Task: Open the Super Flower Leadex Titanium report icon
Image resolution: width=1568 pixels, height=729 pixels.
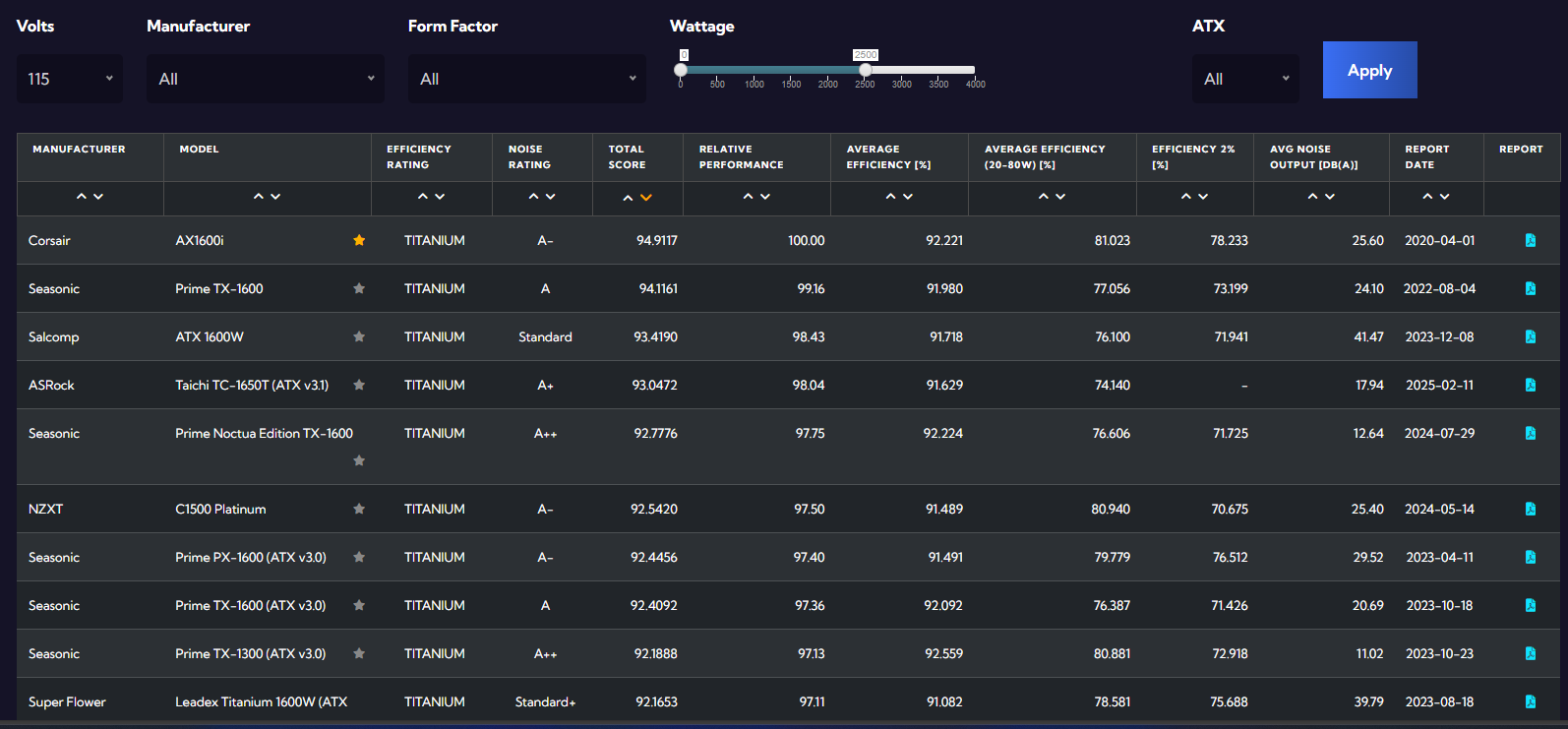Action: tap(1530, 701)
